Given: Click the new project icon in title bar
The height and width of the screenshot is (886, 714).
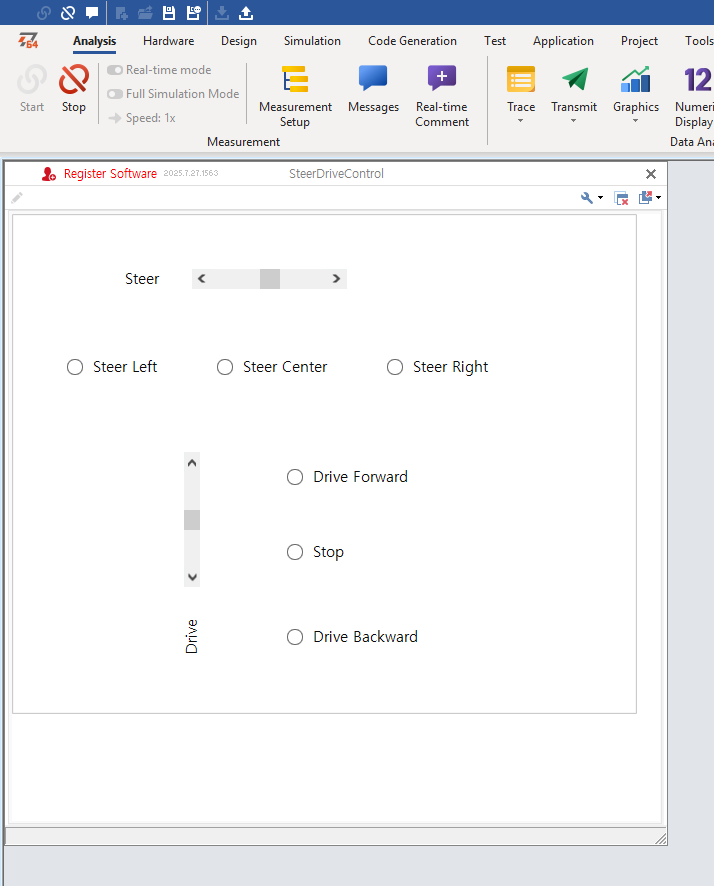Looking at the screenshot, I should (x=121, y=12).
